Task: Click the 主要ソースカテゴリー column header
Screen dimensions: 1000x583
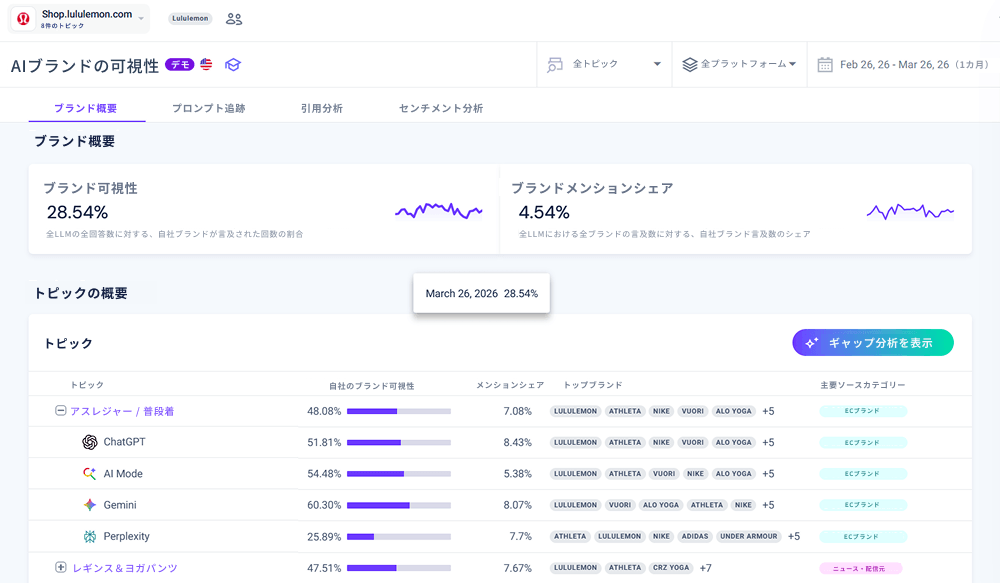Action: point(863,385)
